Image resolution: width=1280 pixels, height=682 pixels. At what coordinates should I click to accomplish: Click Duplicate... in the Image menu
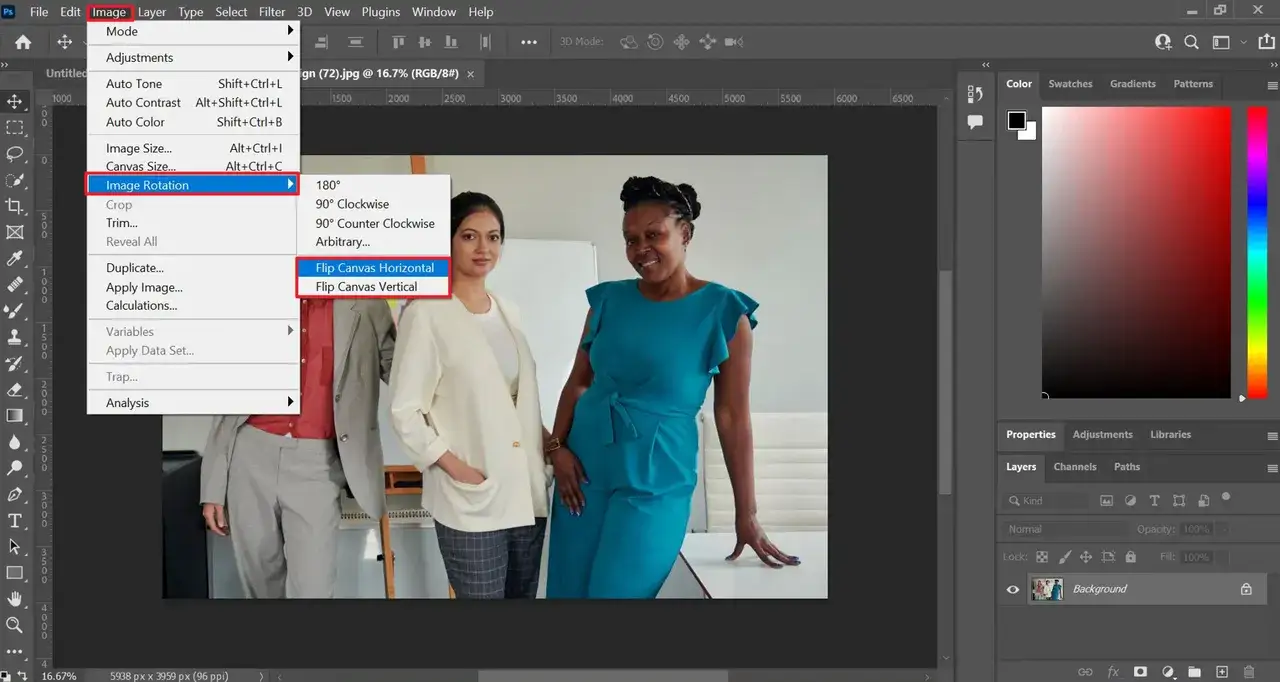point(135,268)
